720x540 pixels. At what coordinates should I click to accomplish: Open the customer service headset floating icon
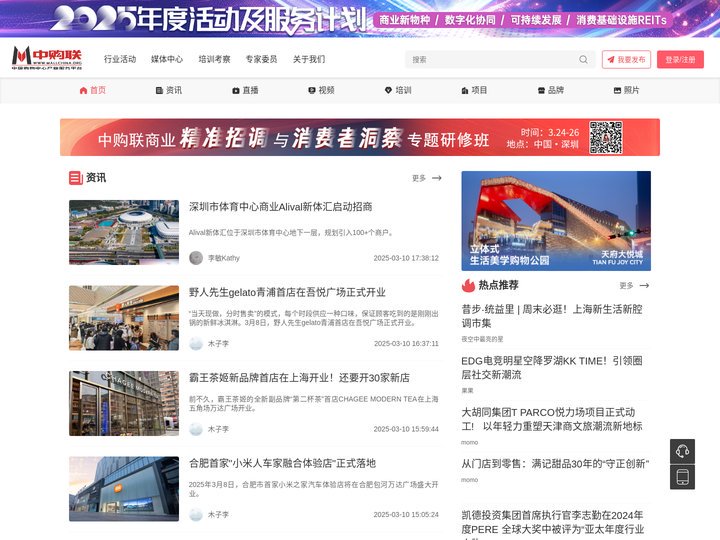coord(682,451)
